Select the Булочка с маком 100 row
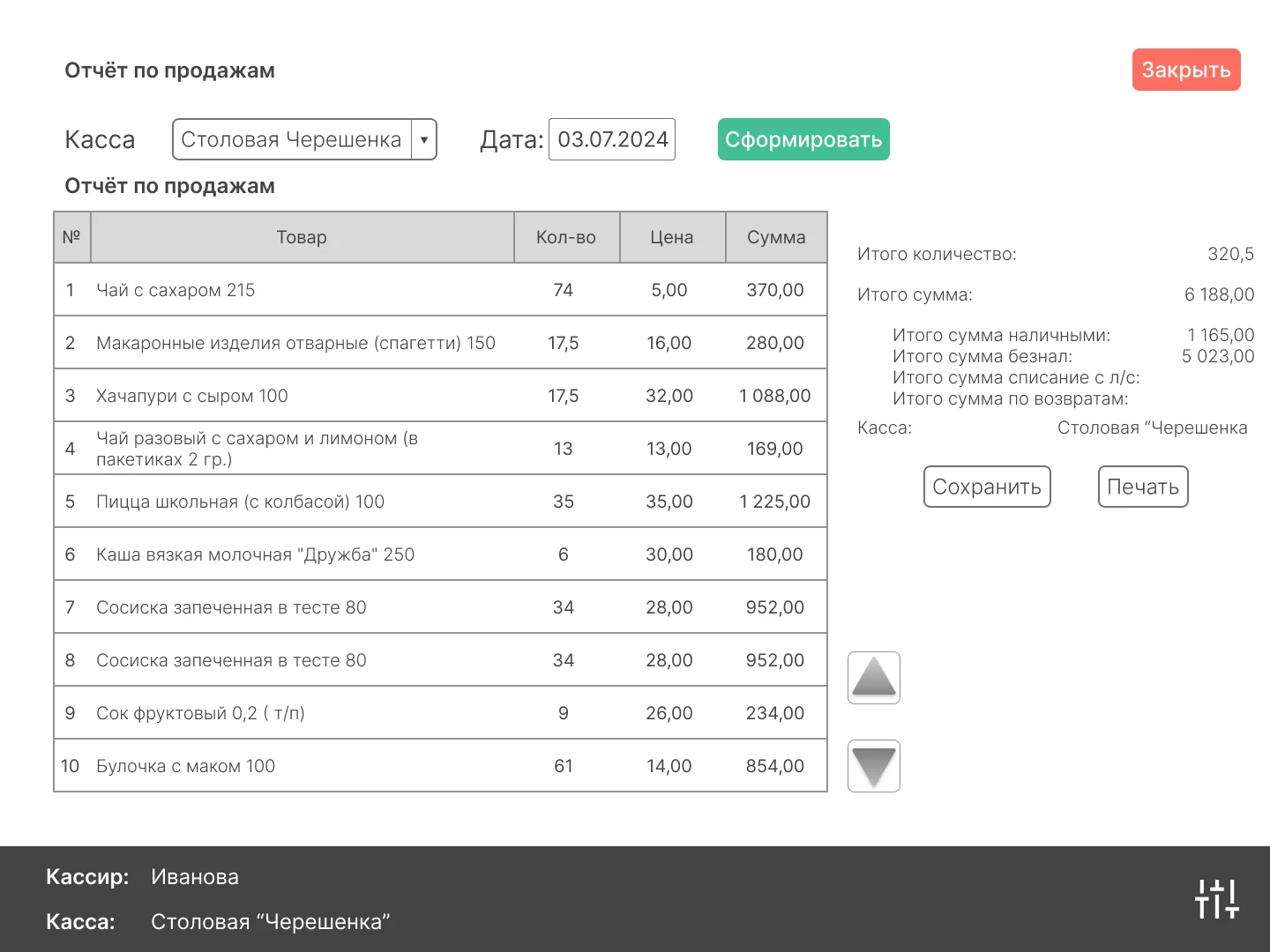Image resolution: width=1270 pixels, height=952 pixels. tap(440, 766)
